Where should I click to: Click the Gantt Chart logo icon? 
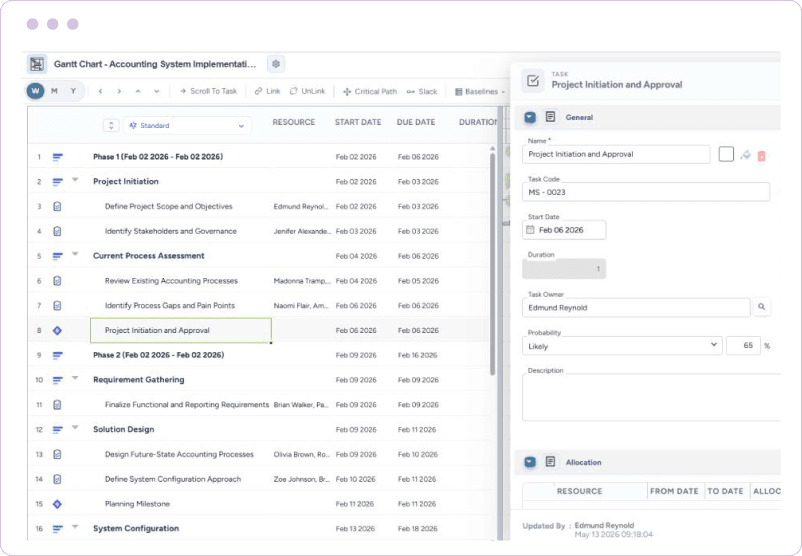coord(36,64)
